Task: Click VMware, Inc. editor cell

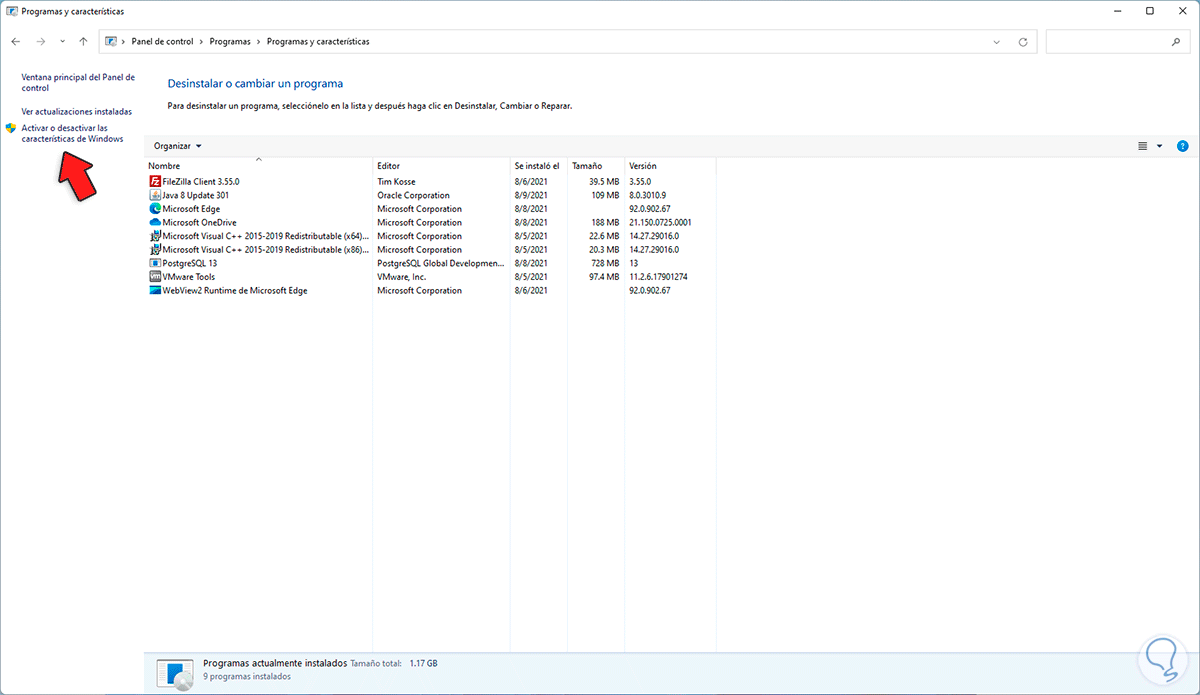Action: coord(402,277)
